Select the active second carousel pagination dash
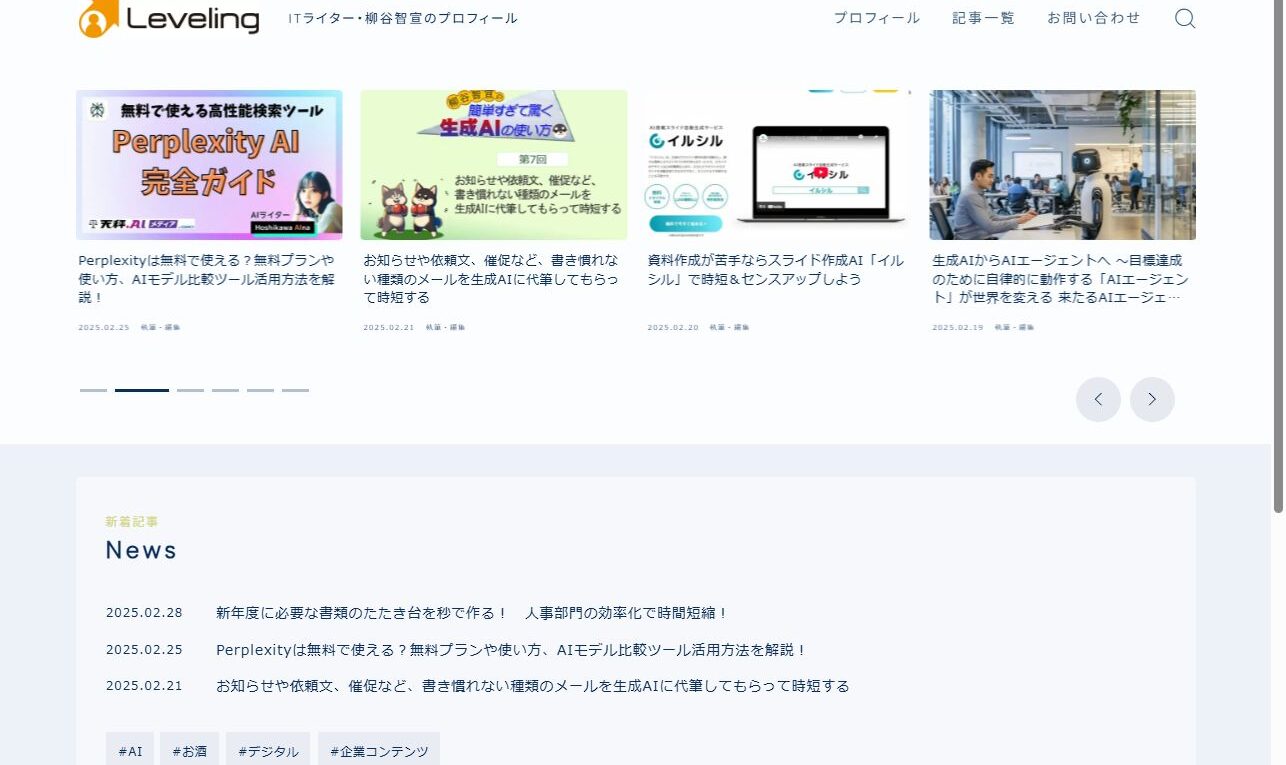 (x=142, y=390)
